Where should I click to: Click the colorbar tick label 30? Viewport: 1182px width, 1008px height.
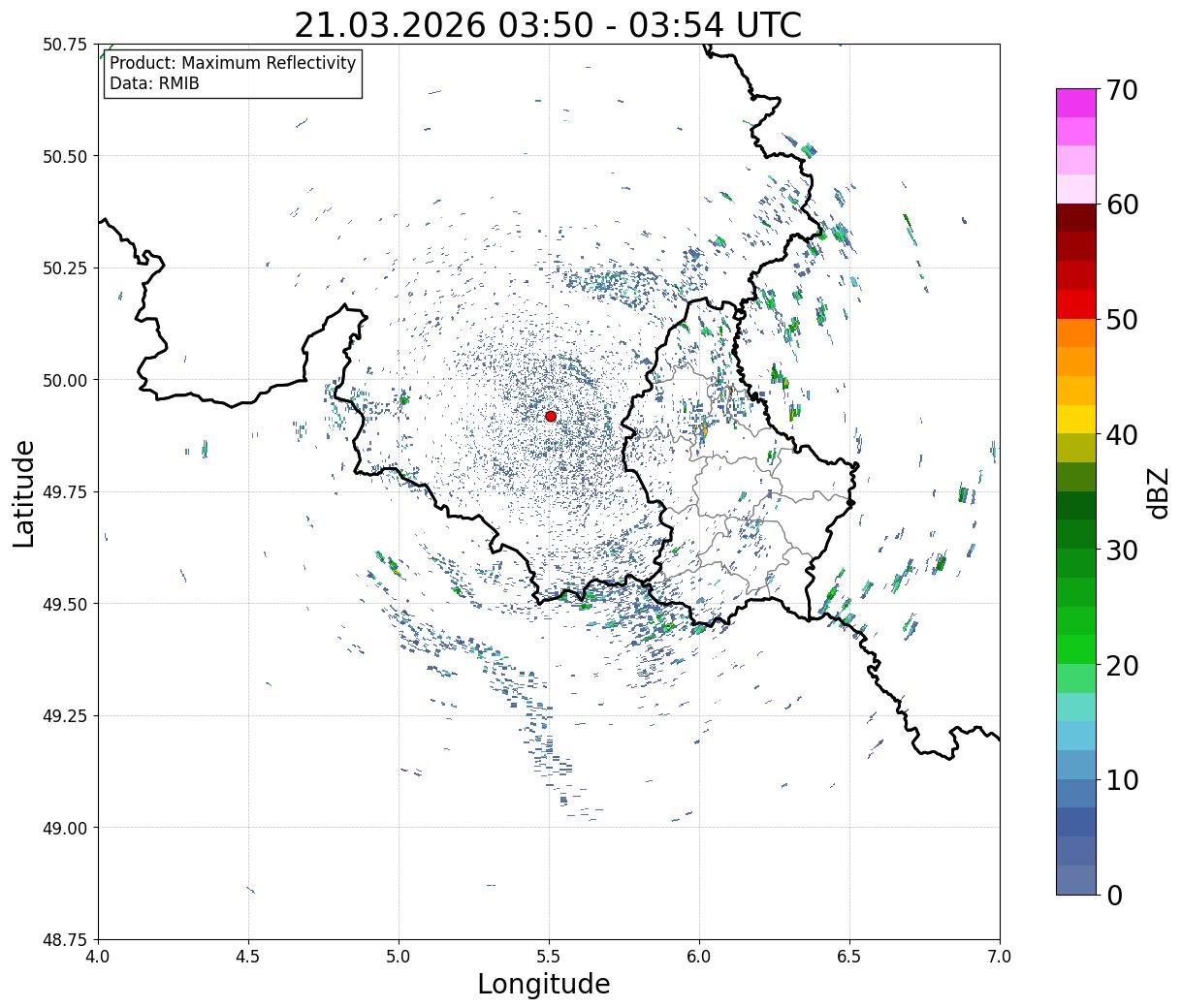(x=1122, y=551)
